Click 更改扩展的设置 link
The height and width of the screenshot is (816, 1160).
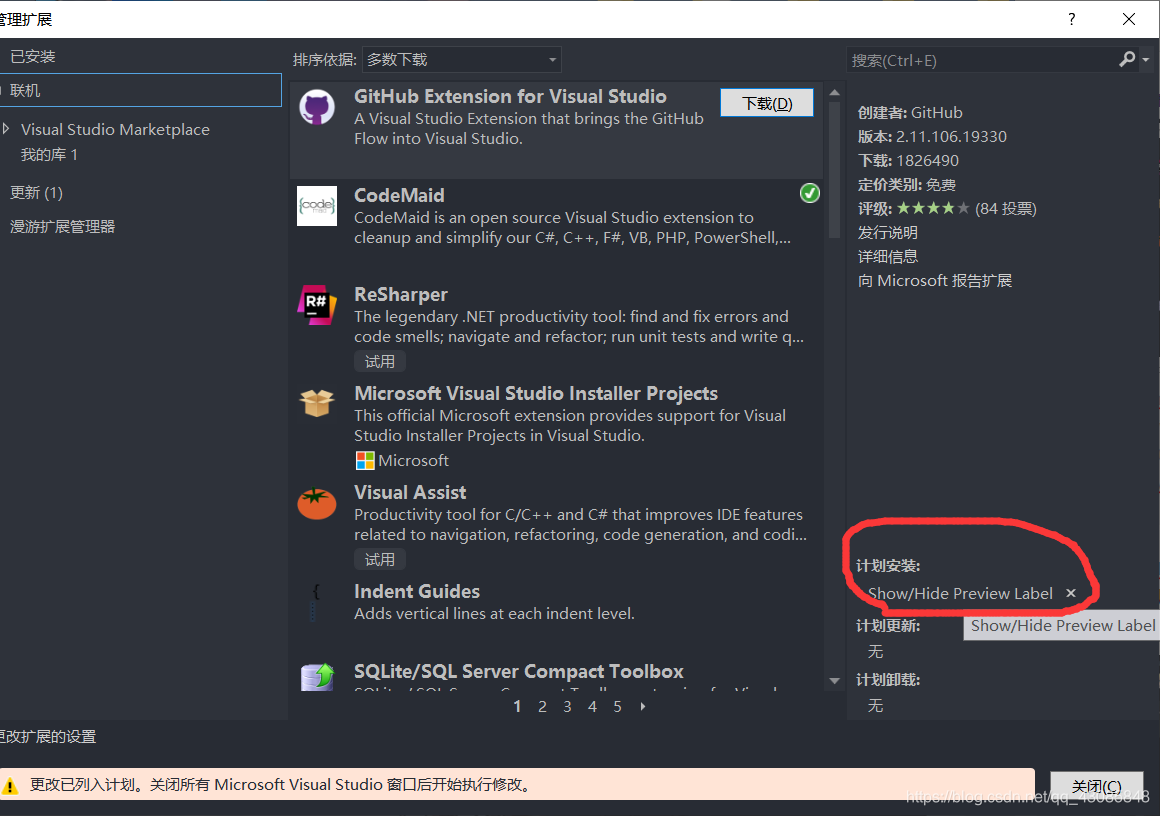(48, 737)
